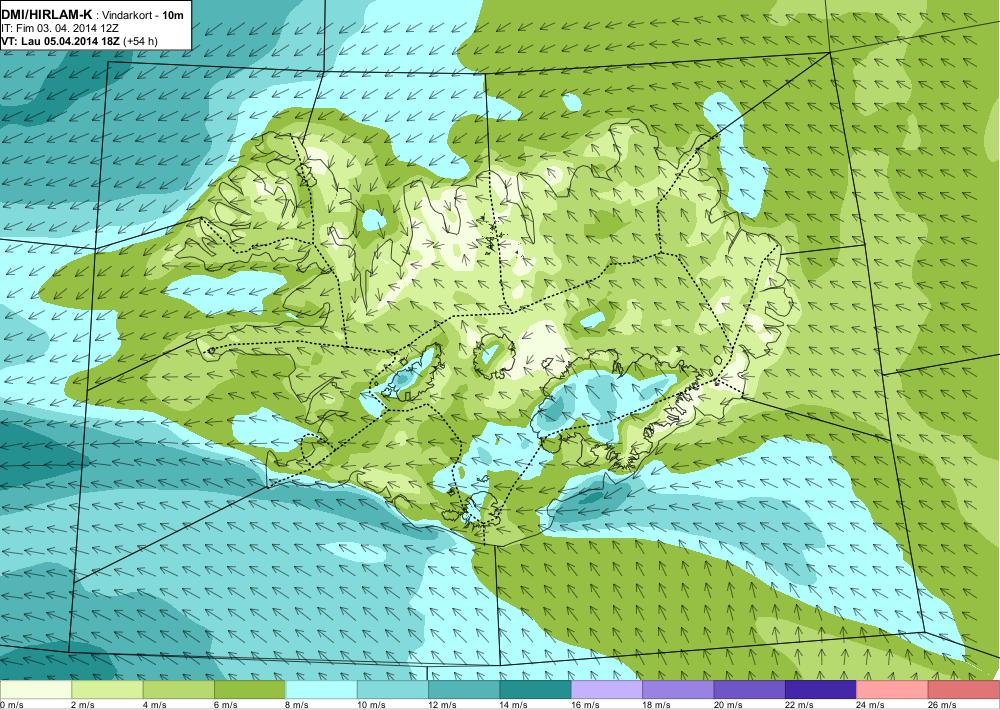Image resolution: width=1000 pixels, height=710 pixels.
Task: Click the red legend swatch above 26 m/s
Action: tap(964, 690)
